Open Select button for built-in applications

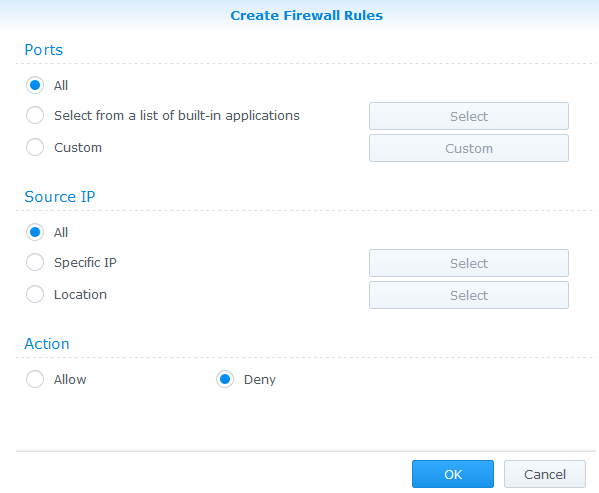click(469, 116)
